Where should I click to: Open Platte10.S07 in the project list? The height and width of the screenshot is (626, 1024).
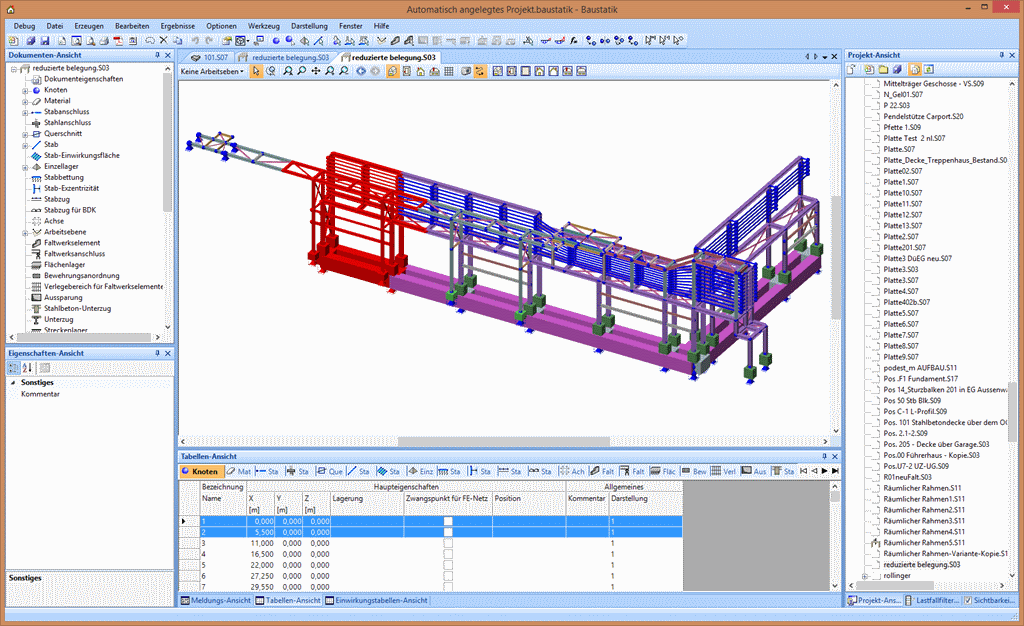click(x=902, y=193)
